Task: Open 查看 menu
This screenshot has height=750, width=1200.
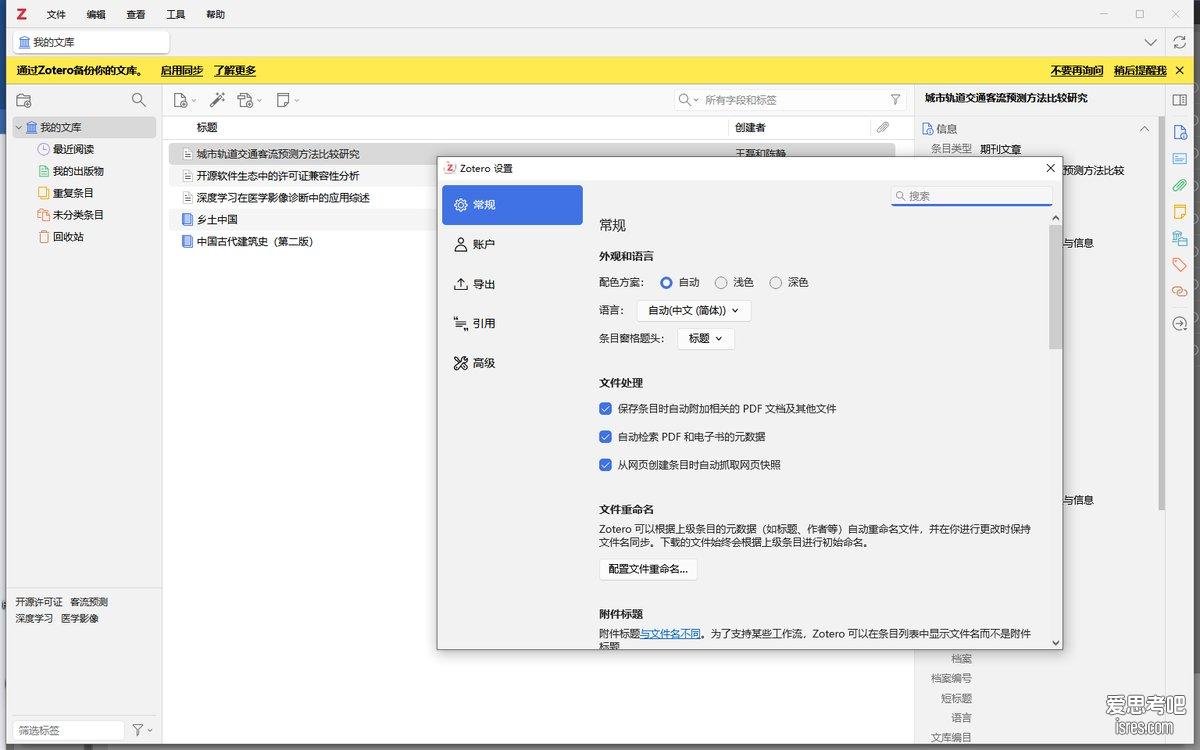Action: [x=136, y=15]
